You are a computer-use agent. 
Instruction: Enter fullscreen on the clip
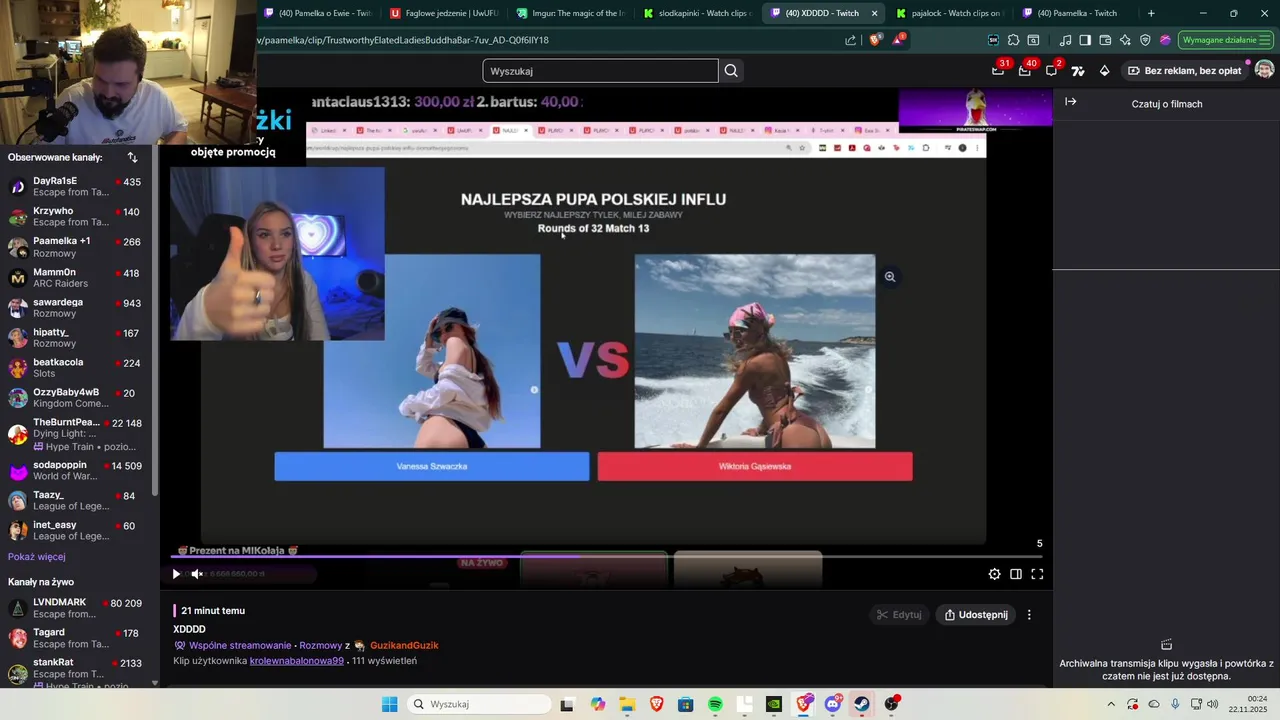coord(1037,574)
